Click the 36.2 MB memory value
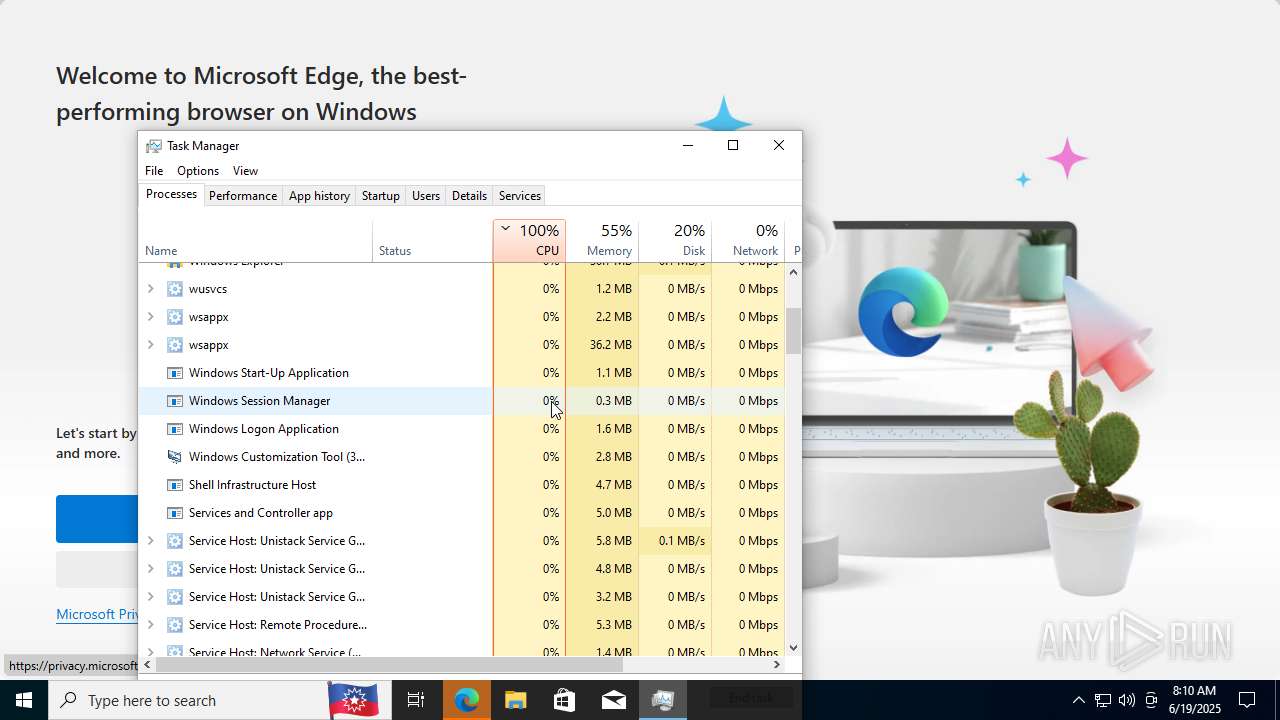Viewport: 1280px width, 720px height. click(x=611, y=345)
